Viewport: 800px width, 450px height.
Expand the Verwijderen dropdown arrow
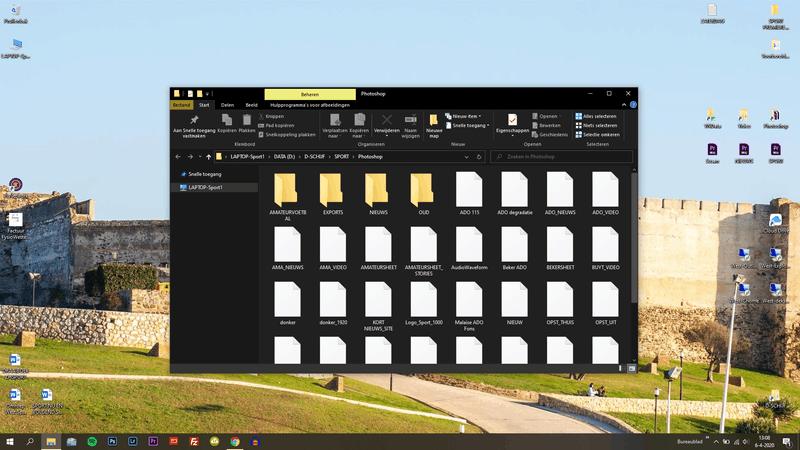[x=387, y=134]
